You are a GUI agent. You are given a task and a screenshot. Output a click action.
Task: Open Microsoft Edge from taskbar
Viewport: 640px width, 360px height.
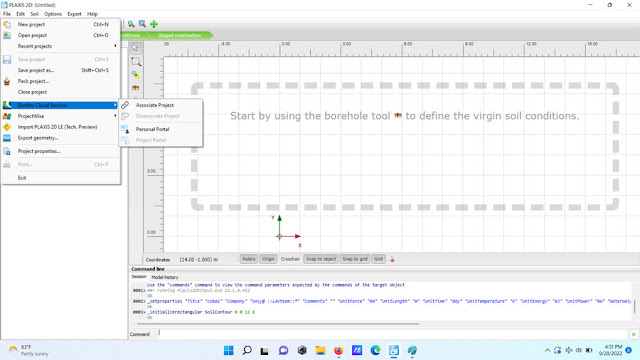375,350
